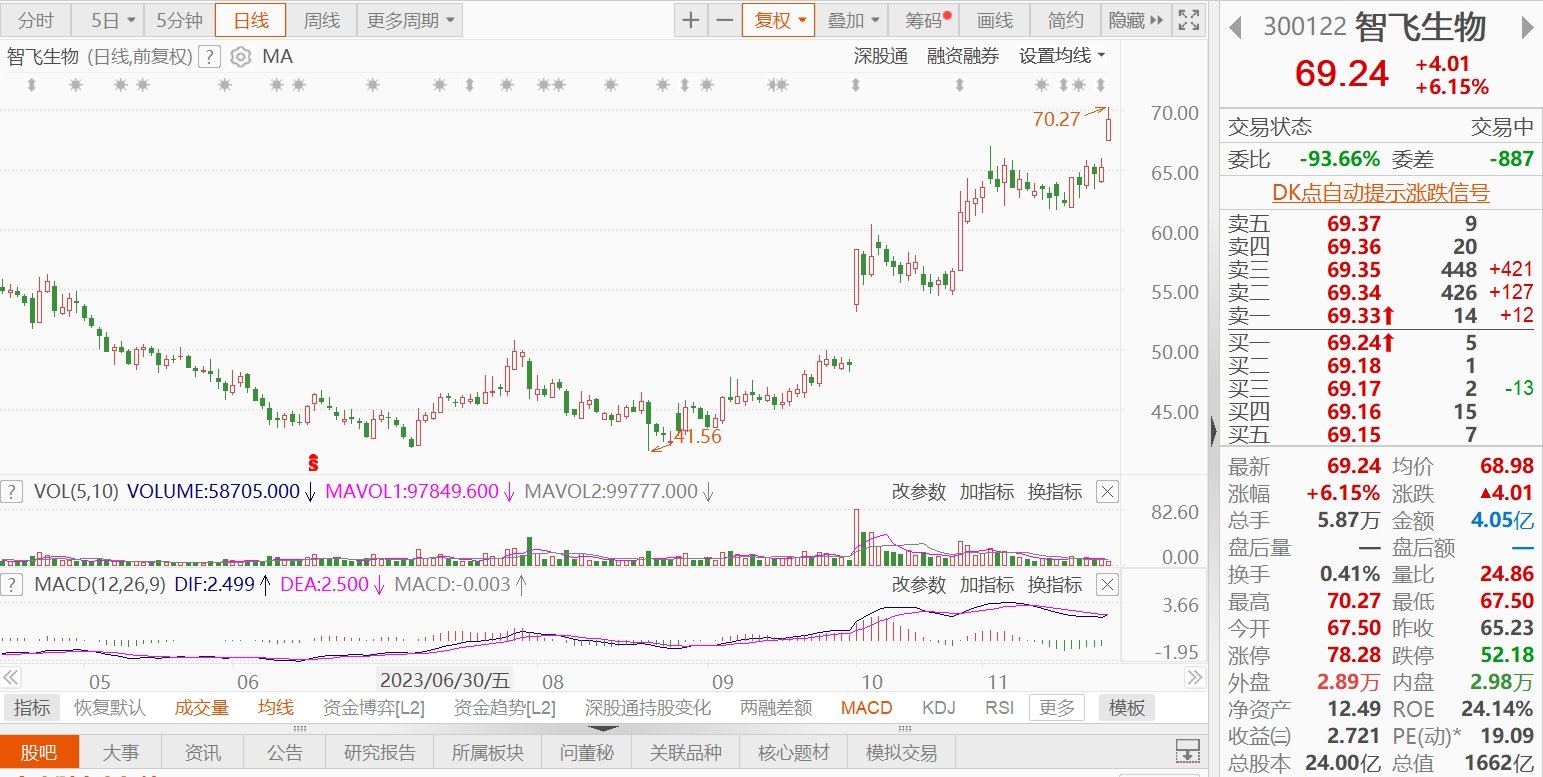Switch to the 周线 weekly tab
The height and width of the screenshot is (777, 1543).
point(322,20)
